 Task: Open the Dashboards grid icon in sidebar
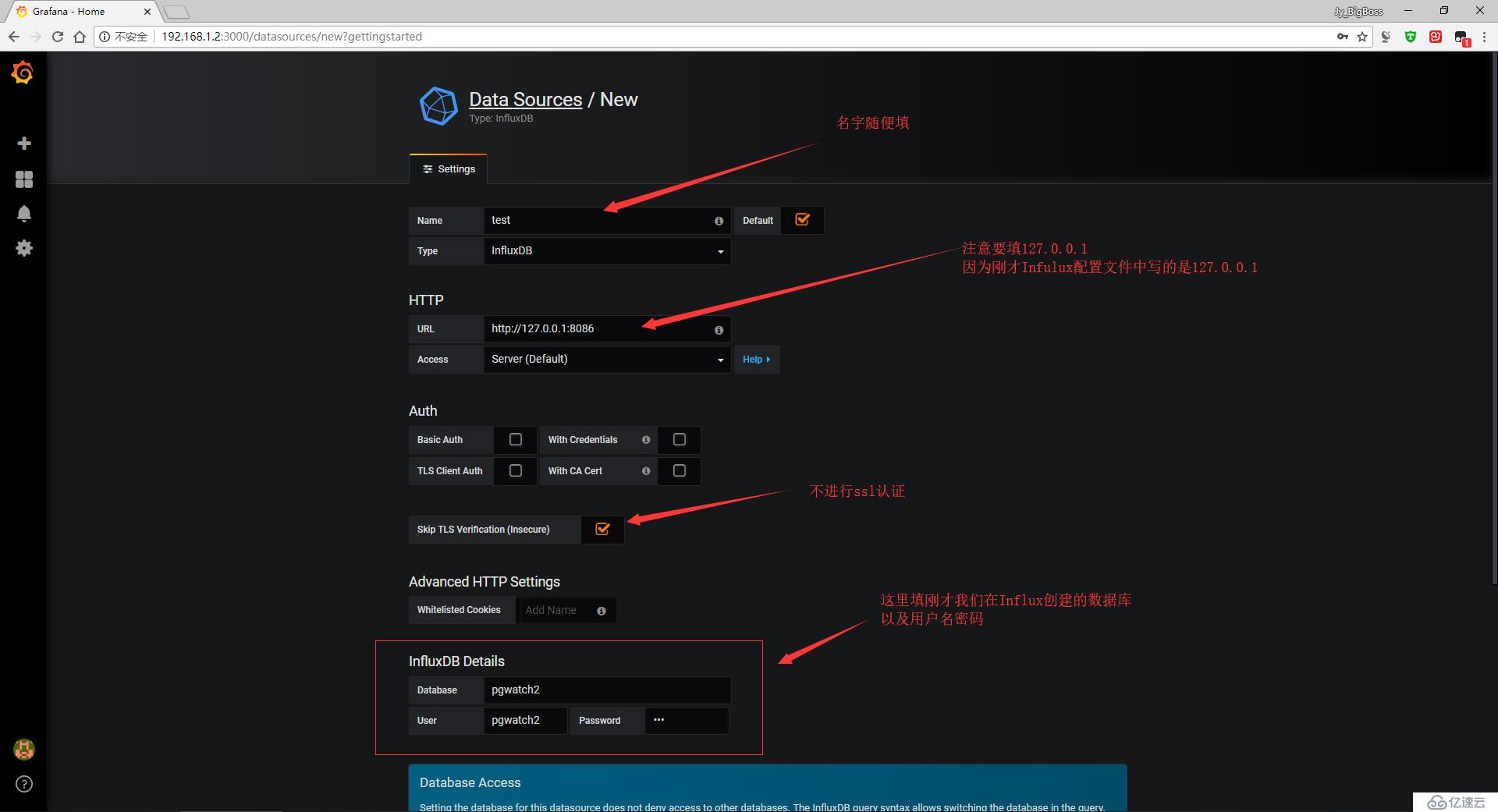coord(24,179)
